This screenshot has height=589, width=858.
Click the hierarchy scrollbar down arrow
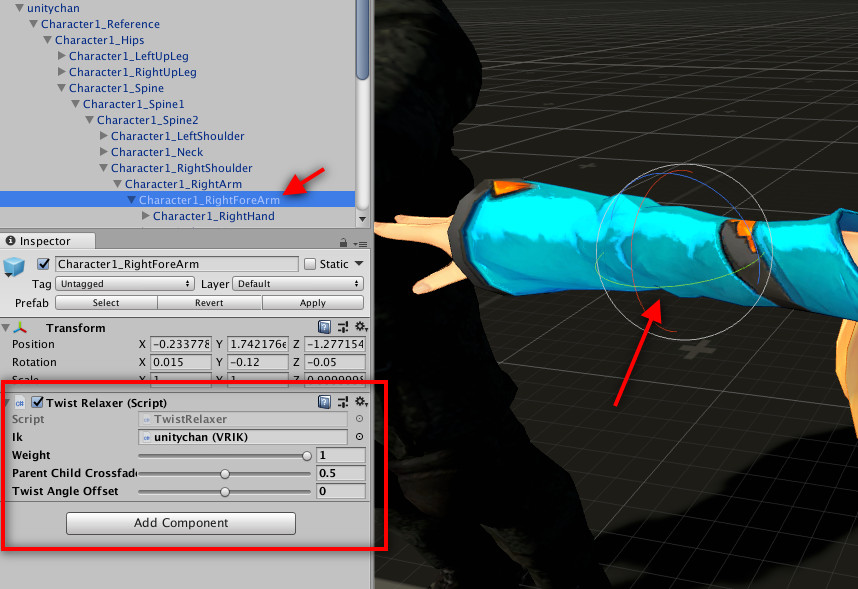pyautogui.click(x=362, y=218)
